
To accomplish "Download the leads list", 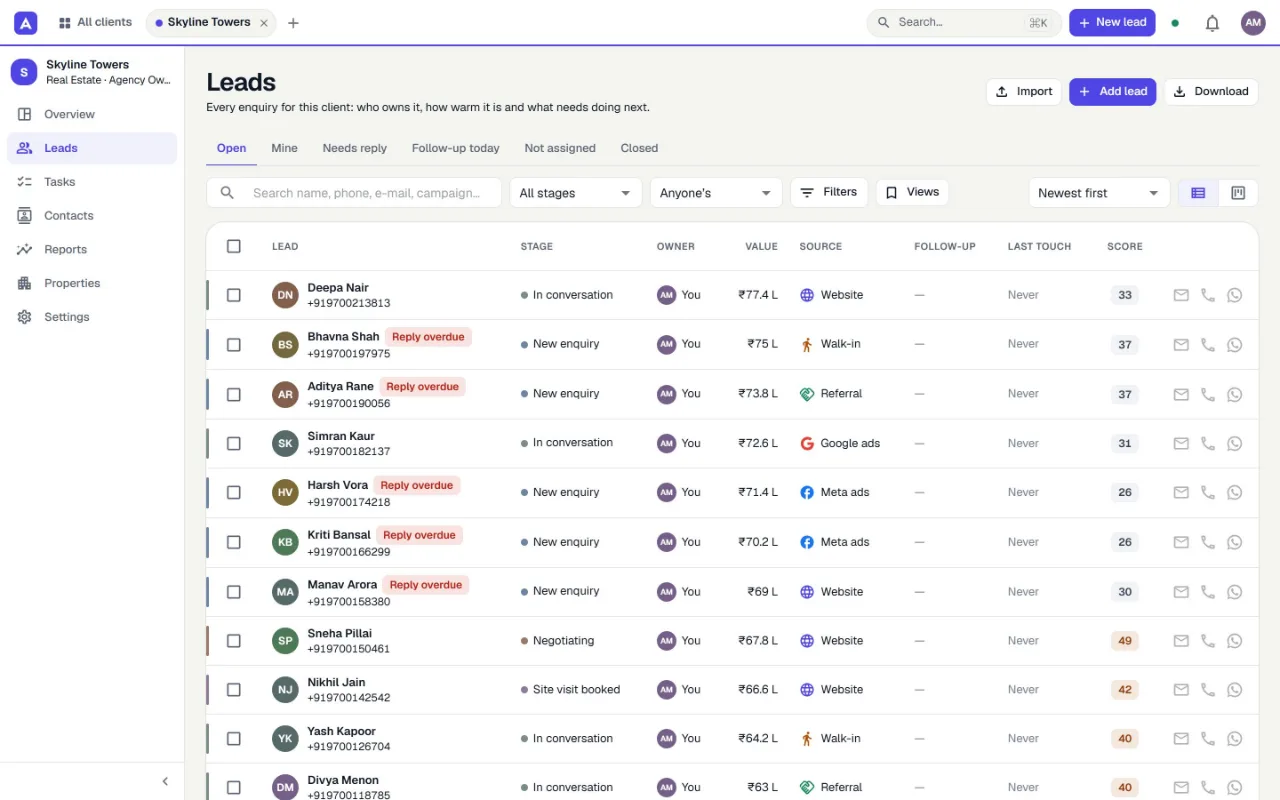I will (1211, 92).
